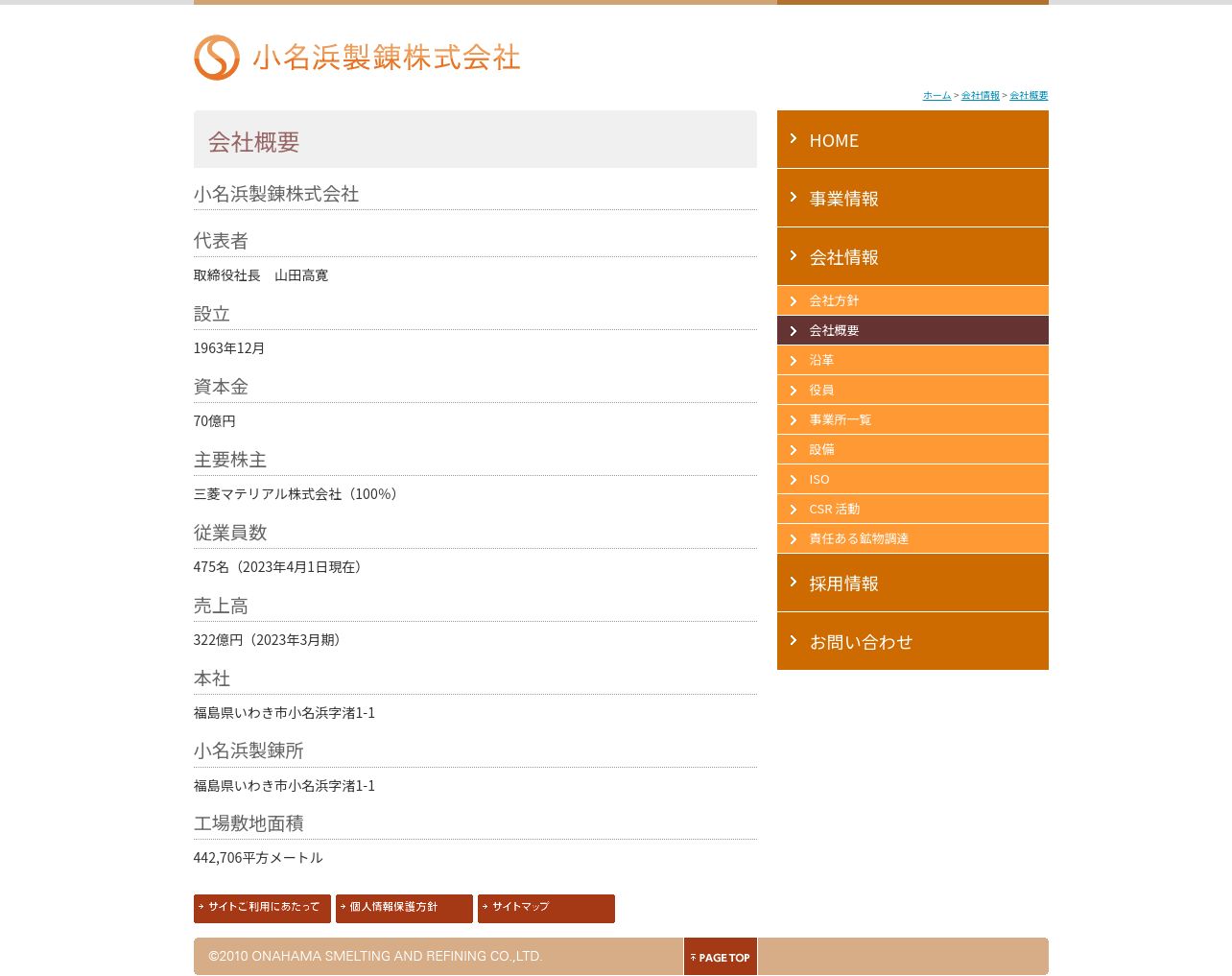Click the 小名浜製錬株式会社 subheading under 会社概要
The height and width of the screenshot is (976, 1232).
(276, 194)
